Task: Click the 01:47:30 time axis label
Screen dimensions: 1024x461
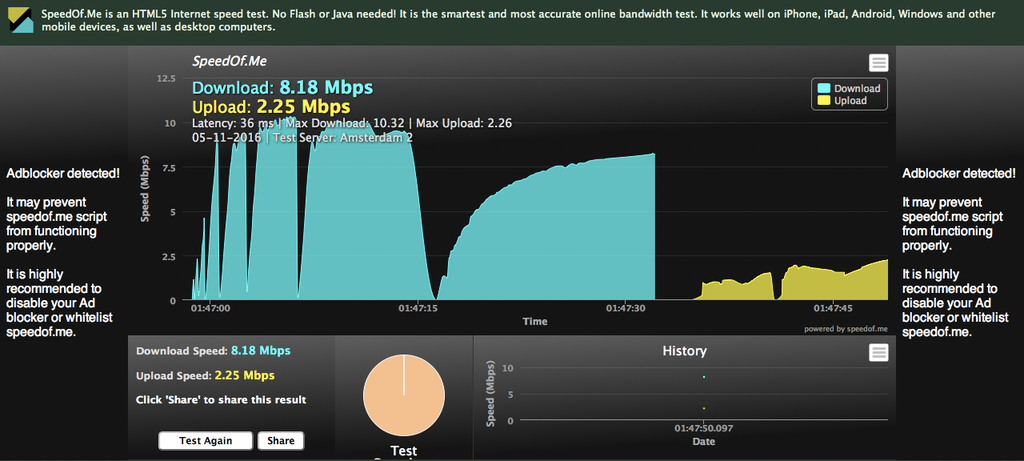Action: pyautogui.click(x=626, y=308)
